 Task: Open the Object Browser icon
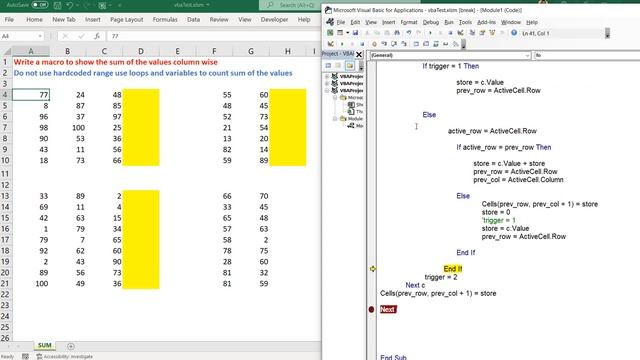[x=492, y=33]
